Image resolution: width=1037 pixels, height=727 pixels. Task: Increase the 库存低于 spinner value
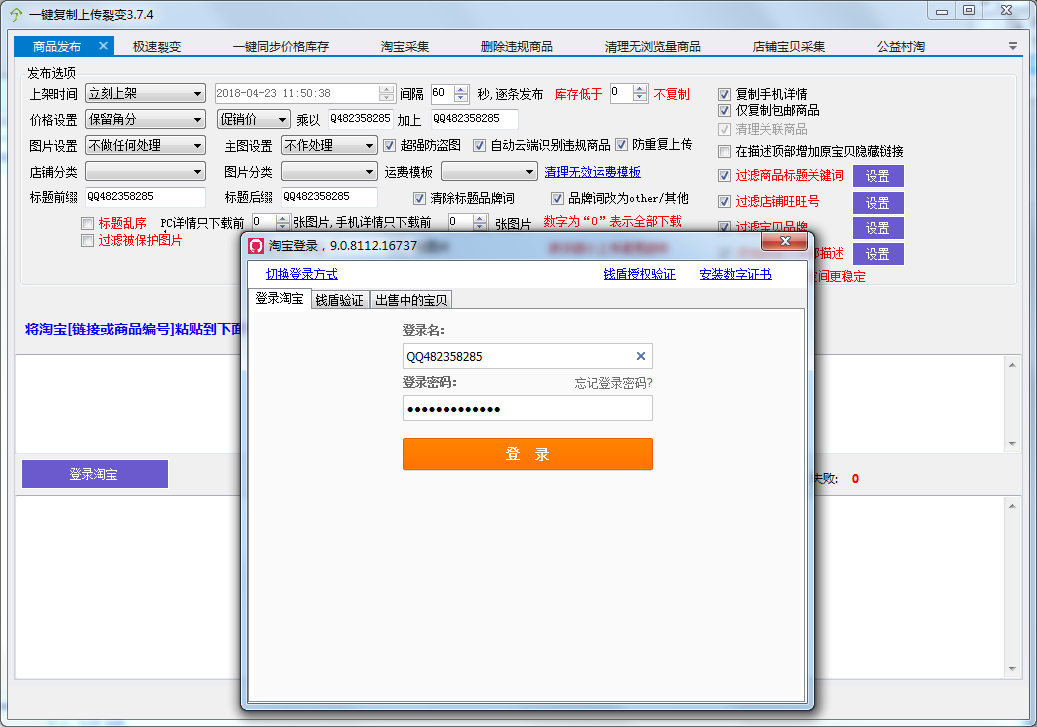pos(640,89)
